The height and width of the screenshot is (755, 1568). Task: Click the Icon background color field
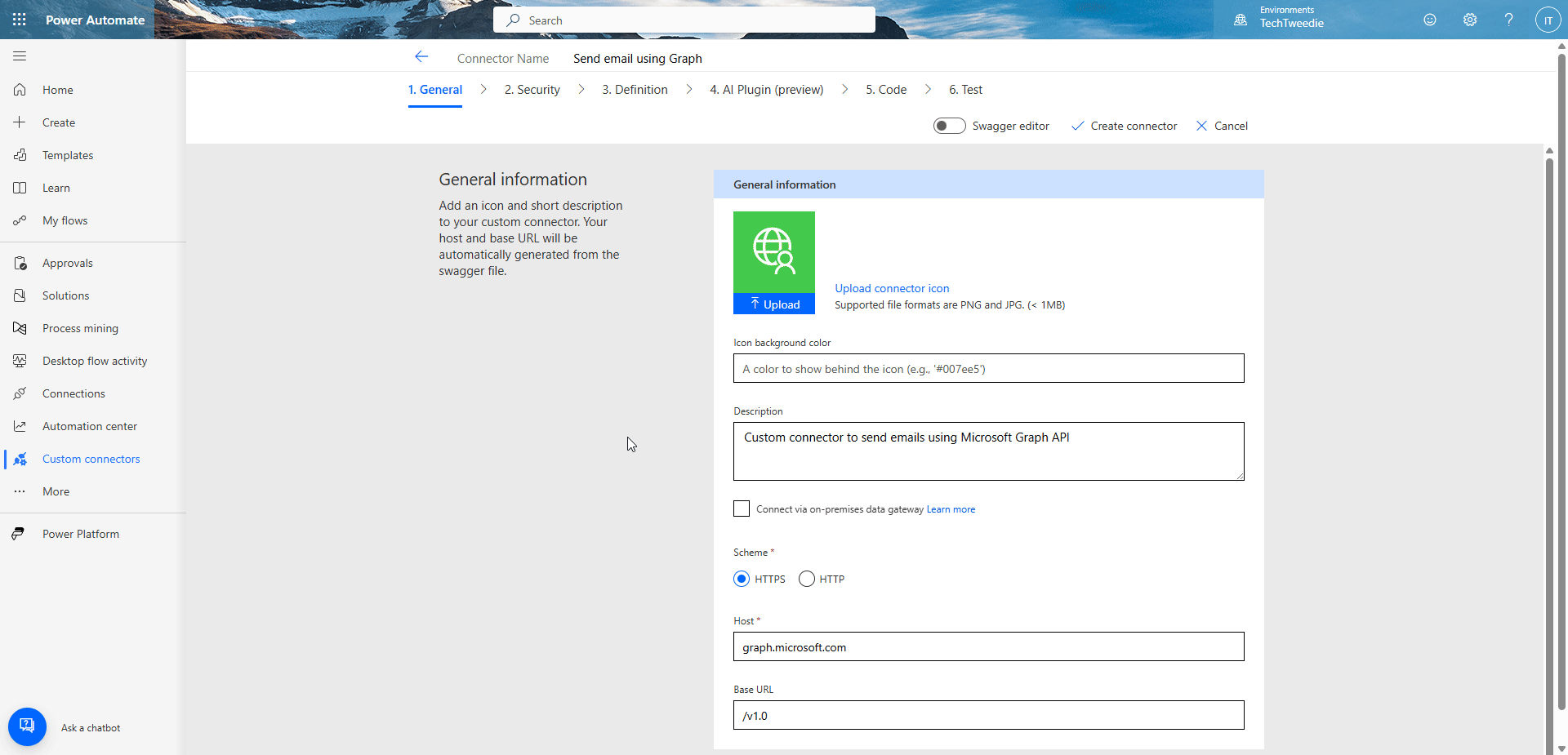988,369
